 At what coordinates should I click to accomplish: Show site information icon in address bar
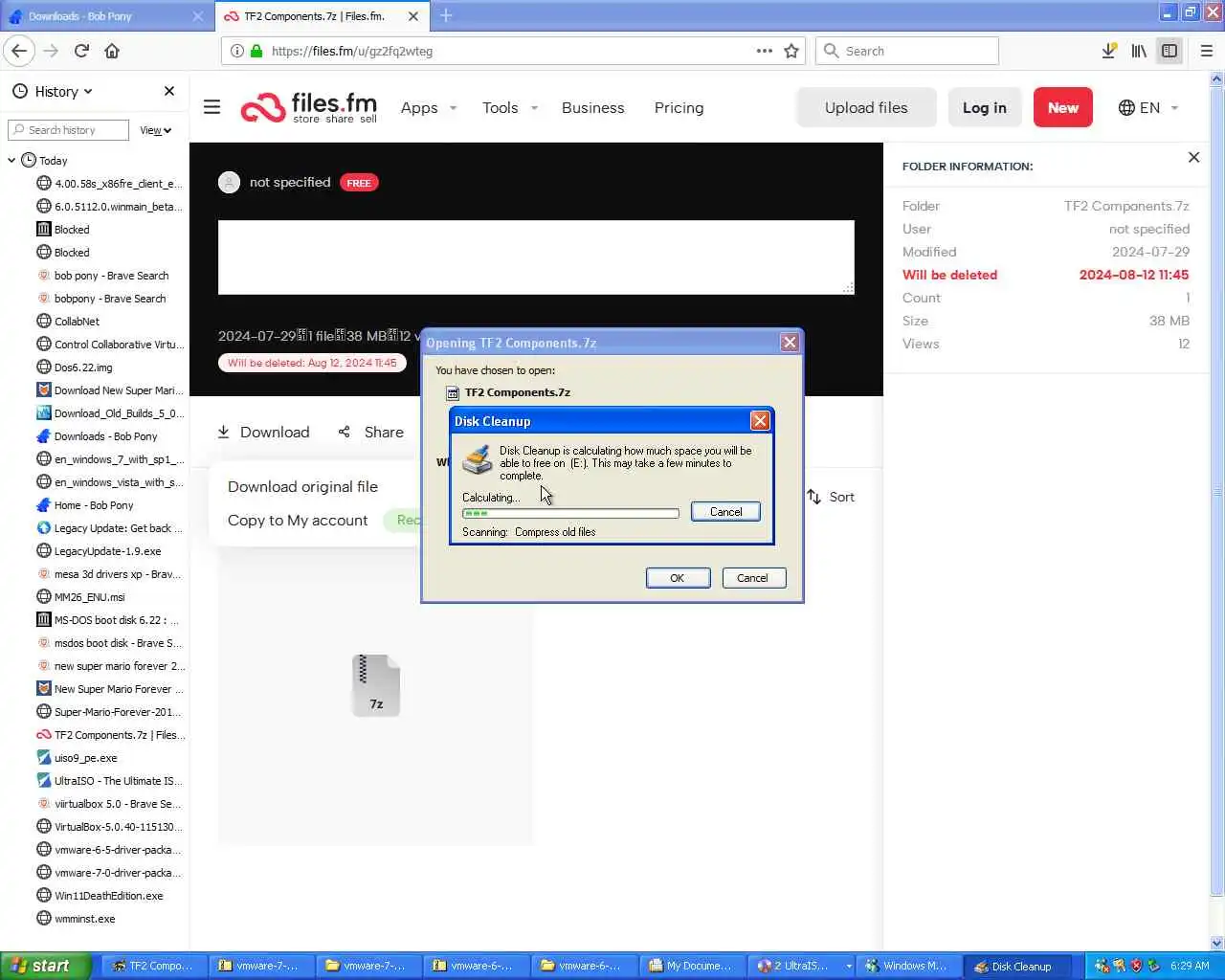pos(237,51)
